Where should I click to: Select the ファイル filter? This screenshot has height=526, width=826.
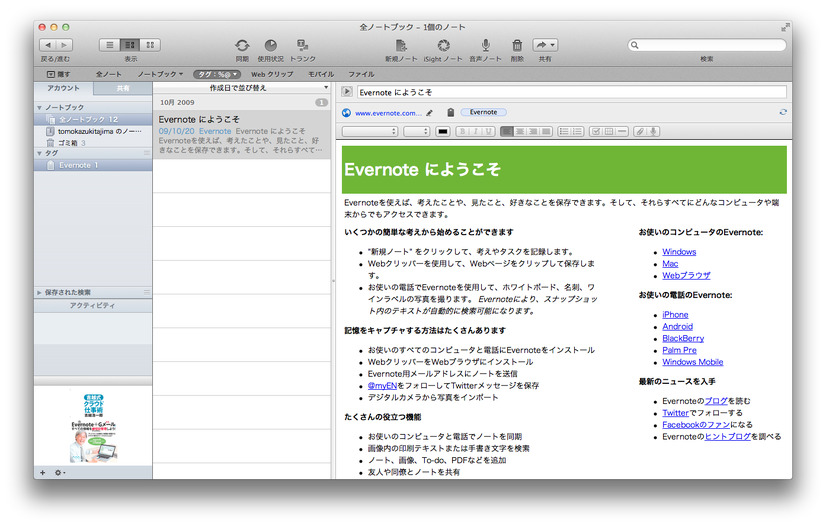[361, 74]
